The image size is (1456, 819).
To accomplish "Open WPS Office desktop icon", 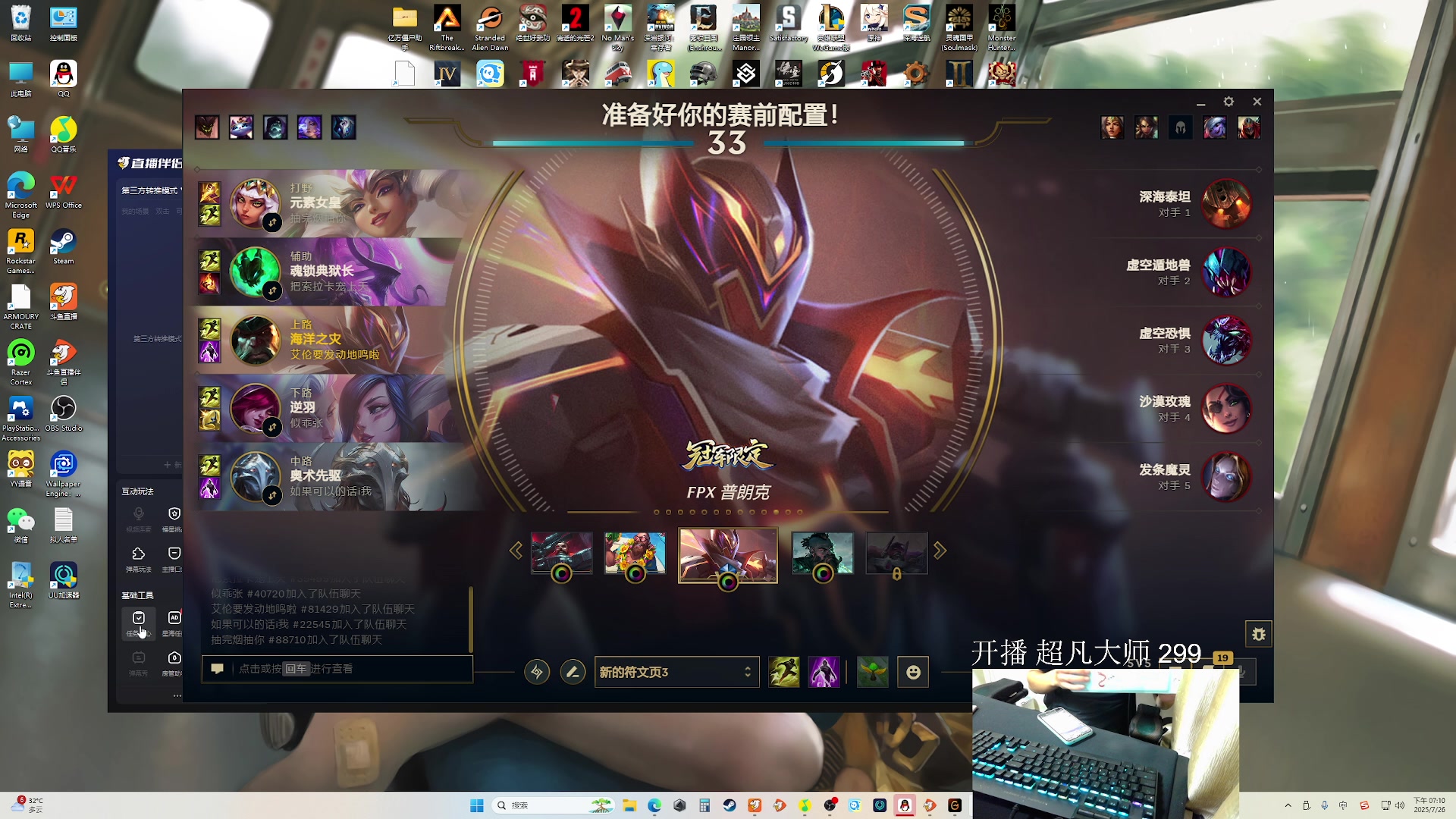I will [x=64, y=191].
